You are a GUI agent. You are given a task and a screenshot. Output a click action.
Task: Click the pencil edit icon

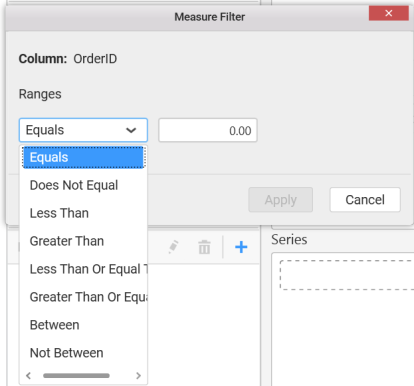[x=173, y=247]
